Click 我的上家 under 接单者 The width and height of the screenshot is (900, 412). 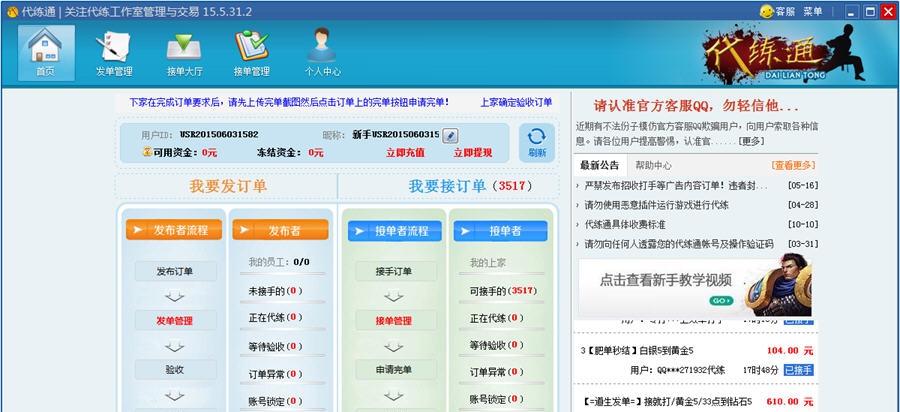coord(488,263)
